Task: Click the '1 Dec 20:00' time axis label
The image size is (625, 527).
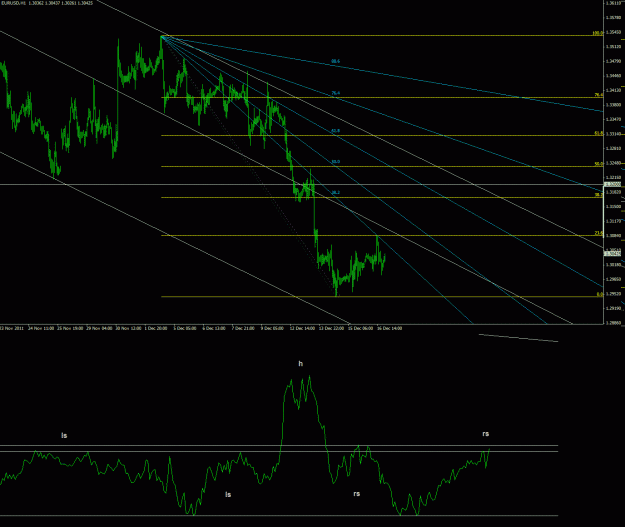Action: click(156, 328)
